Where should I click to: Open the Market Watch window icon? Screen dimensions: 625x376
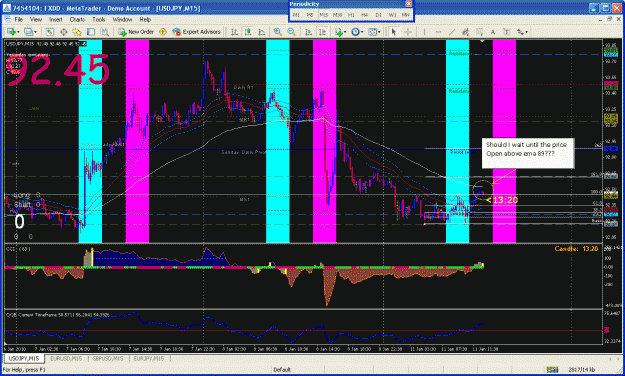pyautogui.click(x=49, y=32)
